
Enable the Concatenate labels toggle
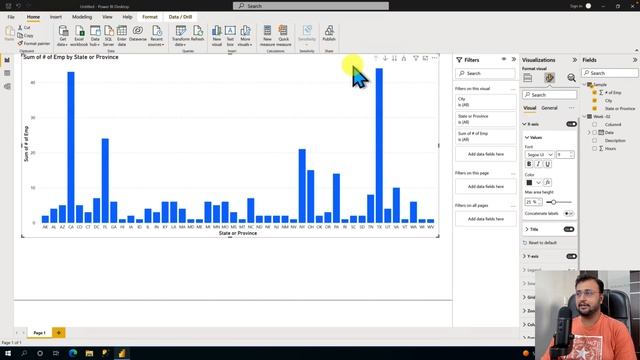tap(568, 213)
